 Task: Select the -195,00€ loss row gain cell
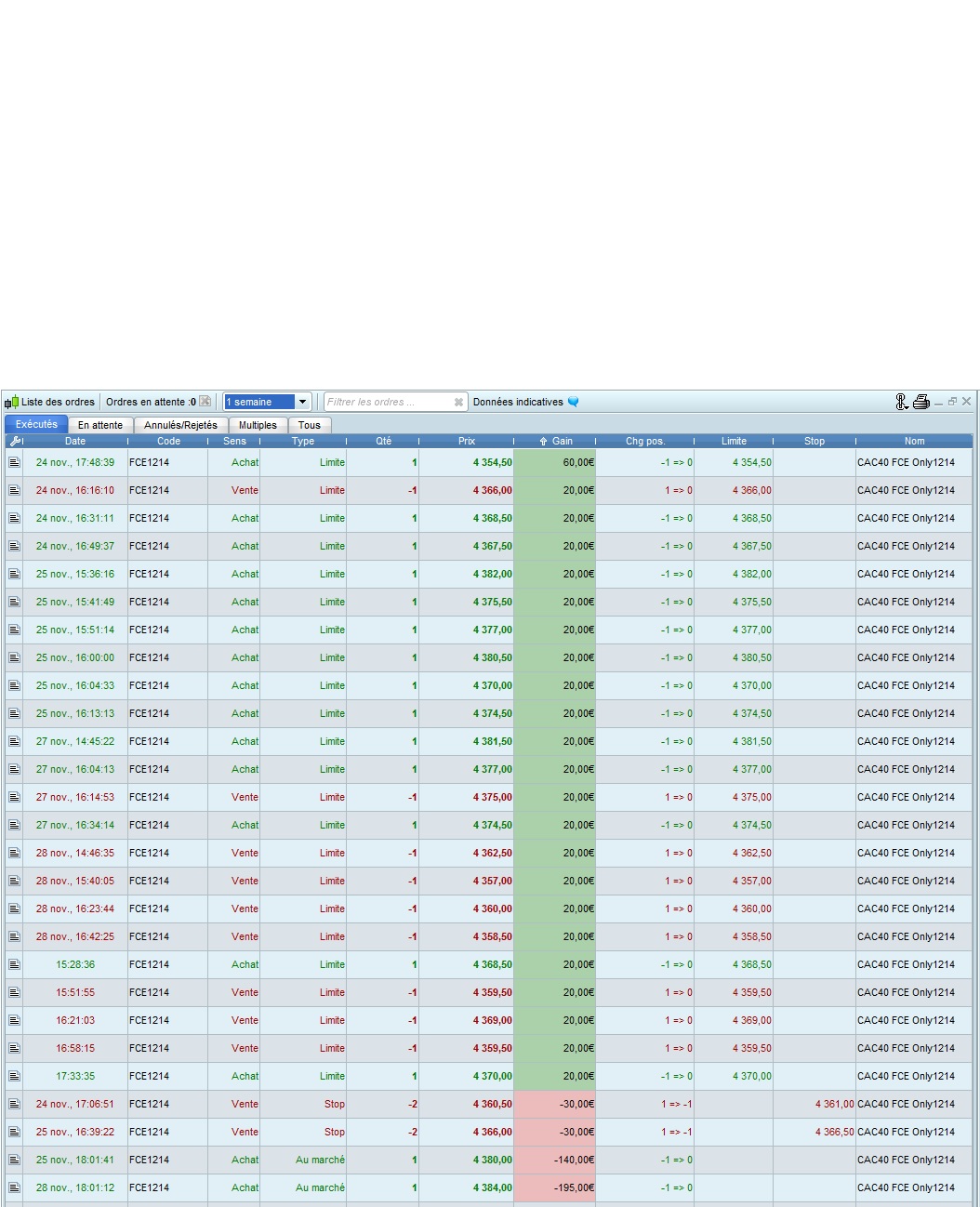[x=555, y=1187]
